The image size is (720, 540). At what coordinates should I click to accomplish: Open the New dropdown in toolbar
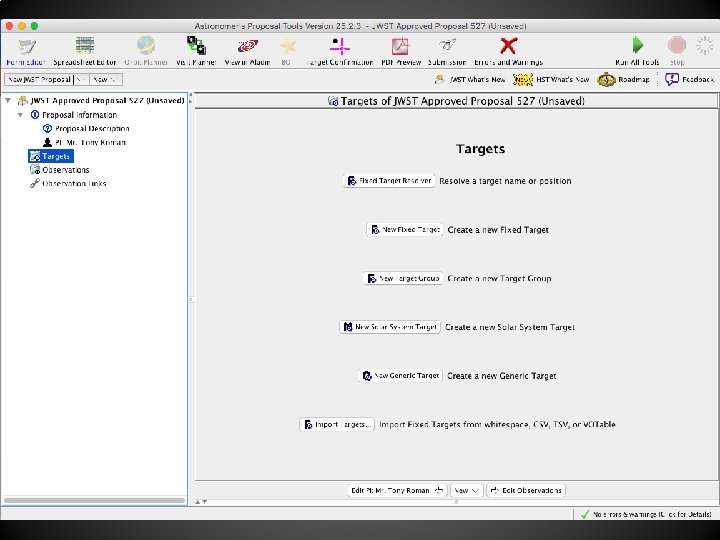[106, 79]
